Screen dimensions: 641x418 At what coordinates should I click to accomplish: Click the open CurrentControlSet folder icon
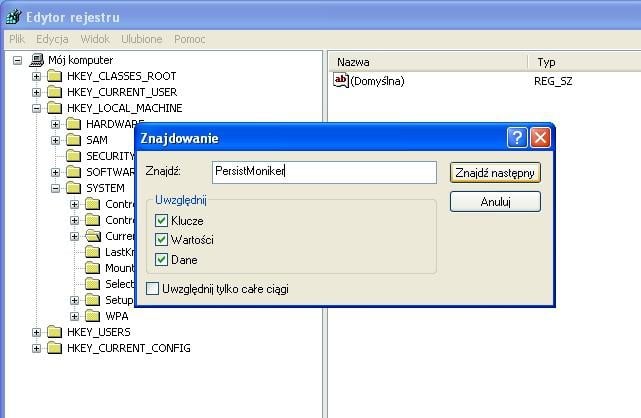[x=93, y=236]
